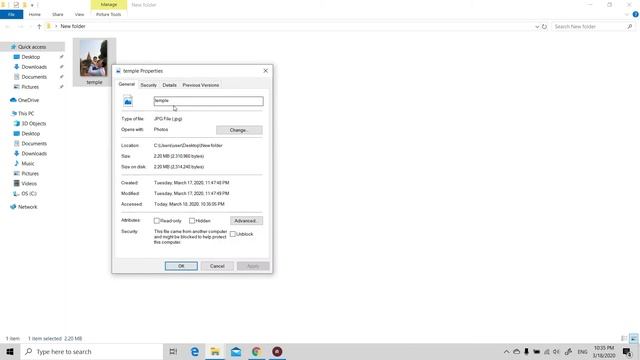Open Pictures under Quick access
Image resolution: width=640 pixels, height=360 pixels.
point(30,87)
